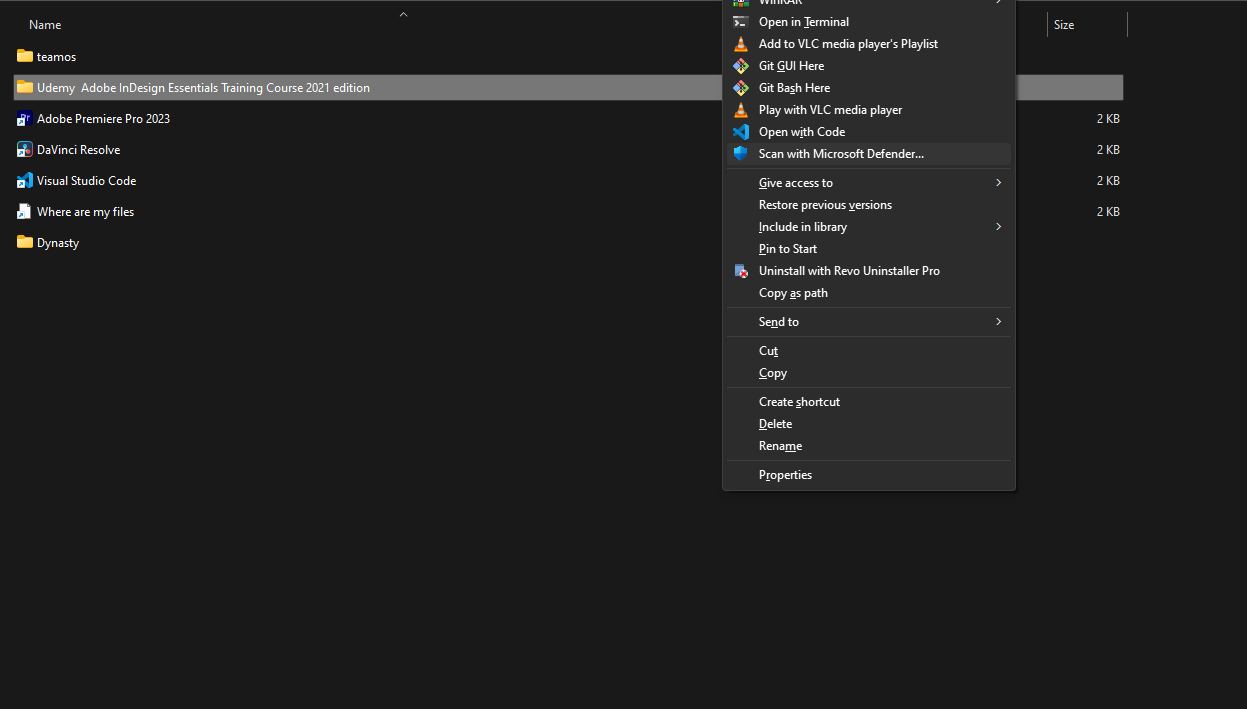Click the Microsoft Defender shield icon
The image size is (1247, 709).
[741, 154]
